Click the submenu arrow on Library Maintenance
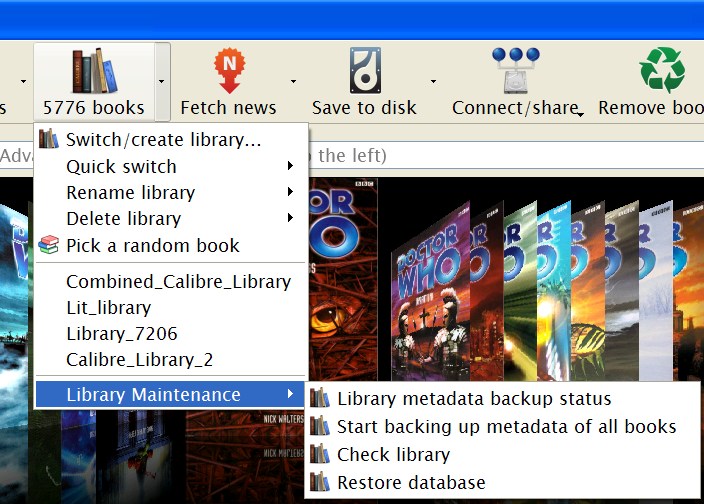 coord(290,394)
